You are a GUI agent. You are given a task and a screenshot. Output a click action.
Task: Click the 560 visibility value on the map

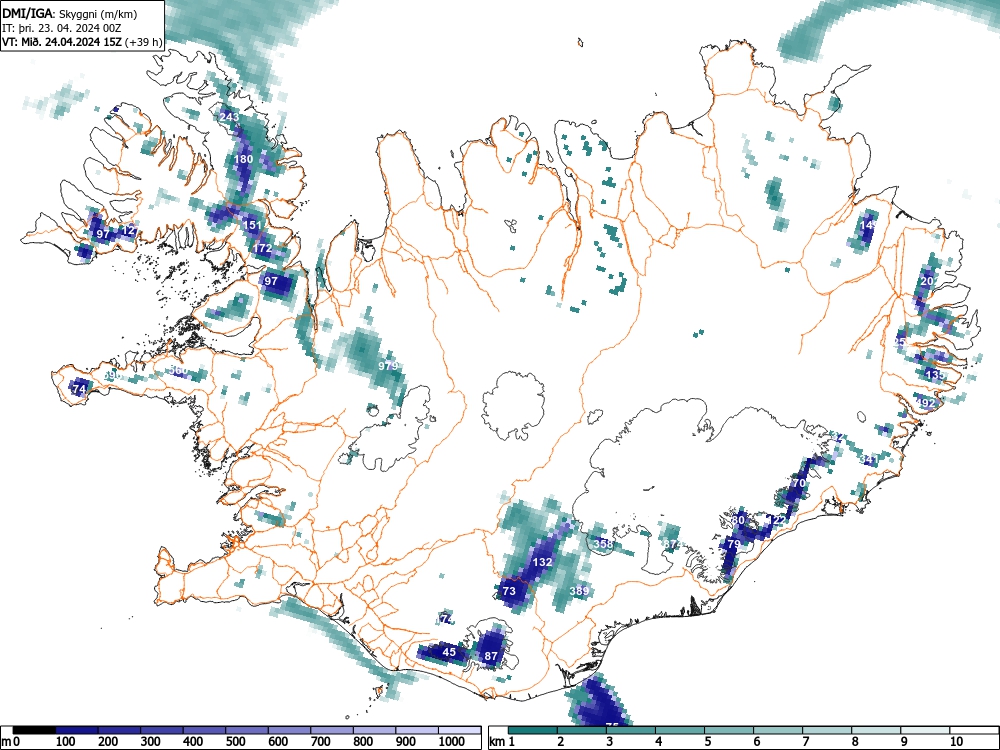(x=179, y=370)
